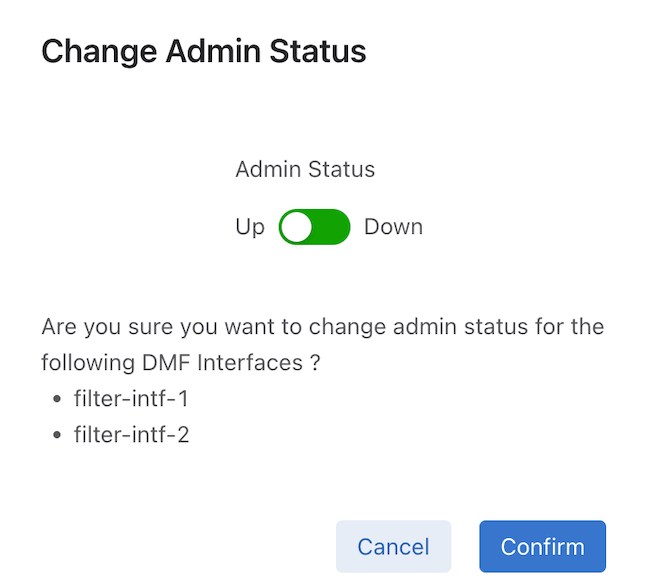Click the green track of the switch
The height and width of the screenshot is (585, 648).
[x=332, y=227]
